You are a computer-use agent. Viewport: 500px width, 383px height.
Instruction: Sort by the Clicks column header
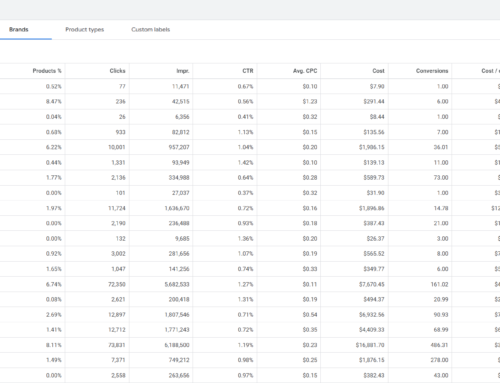click(x=117, y=71)
